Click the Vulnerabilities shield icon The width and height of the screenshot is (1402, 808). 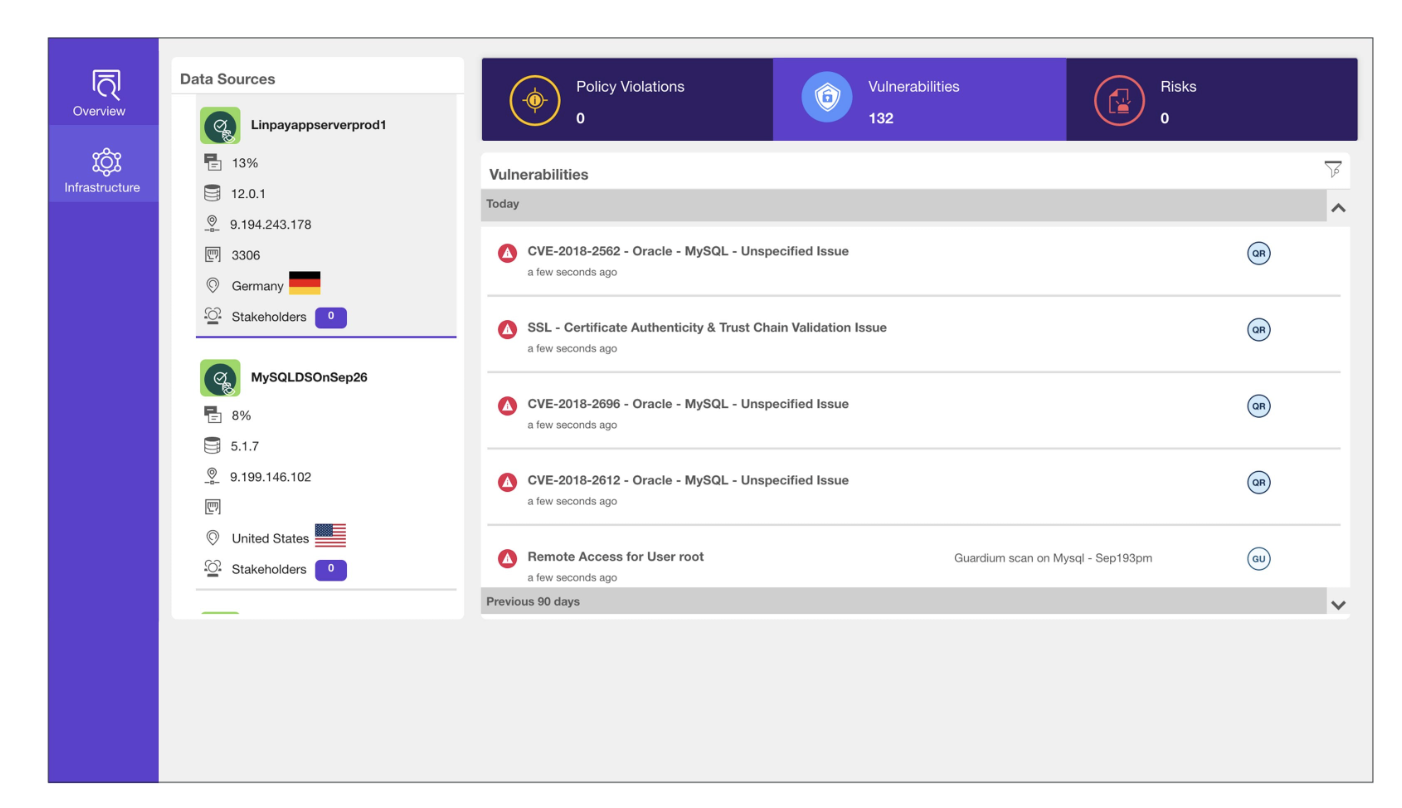pyautogui.click(x=825, y=97)
